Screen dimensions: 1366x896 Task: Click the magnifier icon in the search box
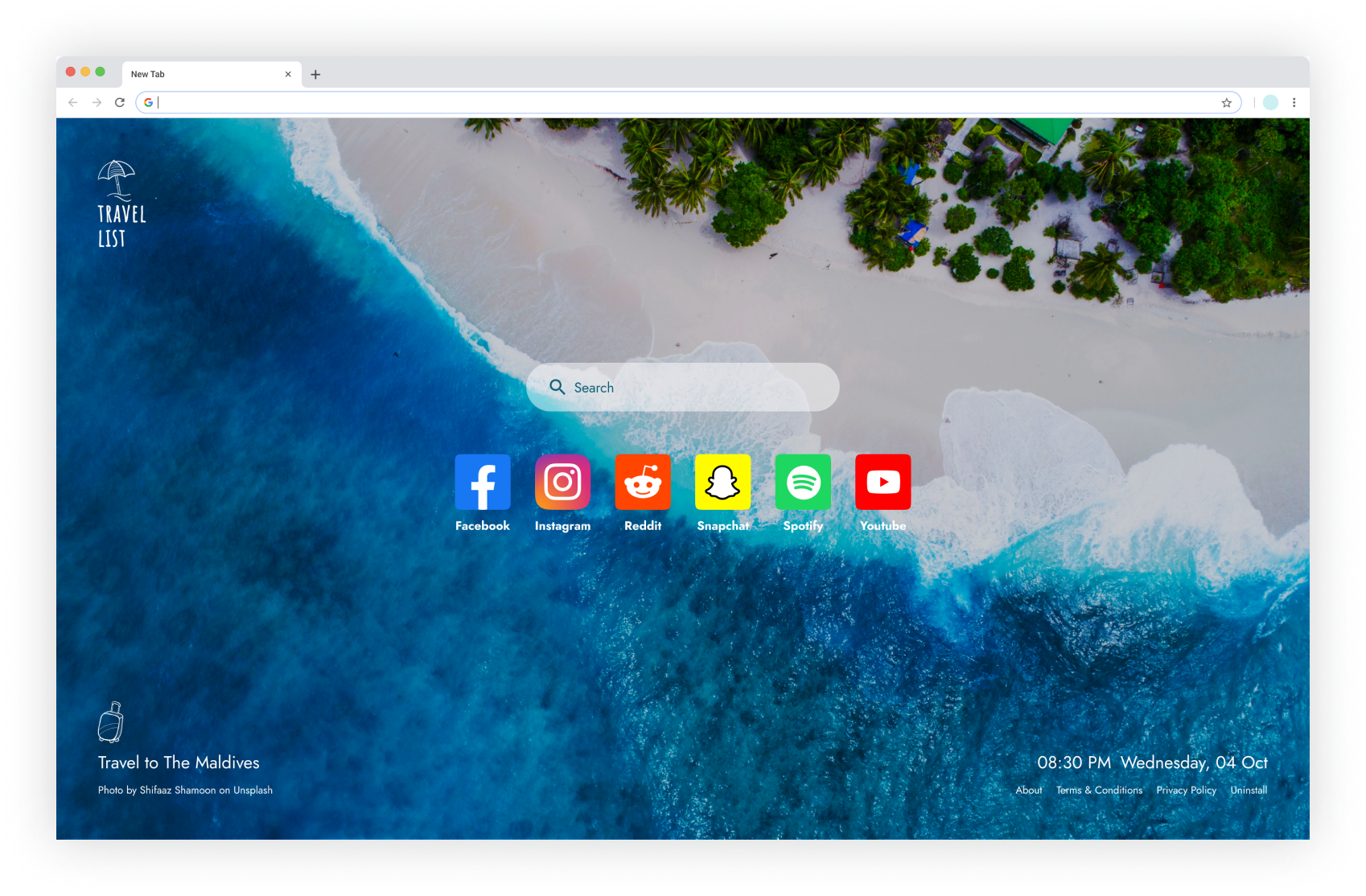coord(558,387)
